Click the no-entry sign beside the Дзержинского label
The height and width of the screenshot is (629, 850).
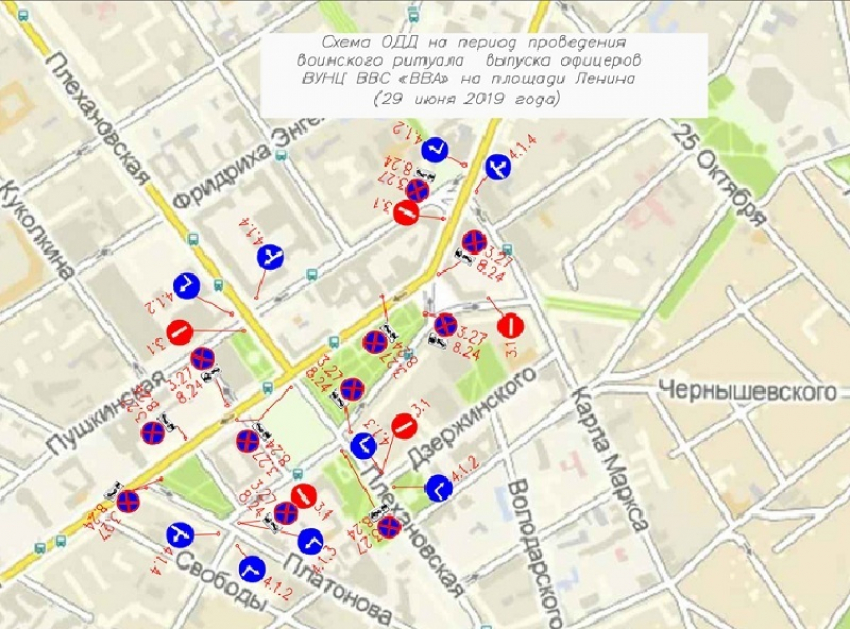(403, 426)
